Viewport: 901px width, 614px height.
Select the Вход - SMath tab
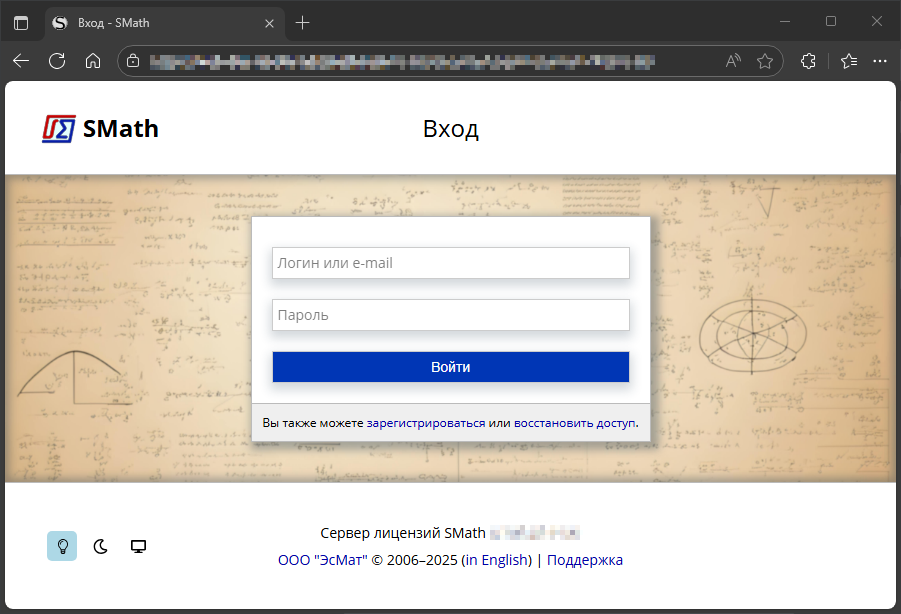164,24
